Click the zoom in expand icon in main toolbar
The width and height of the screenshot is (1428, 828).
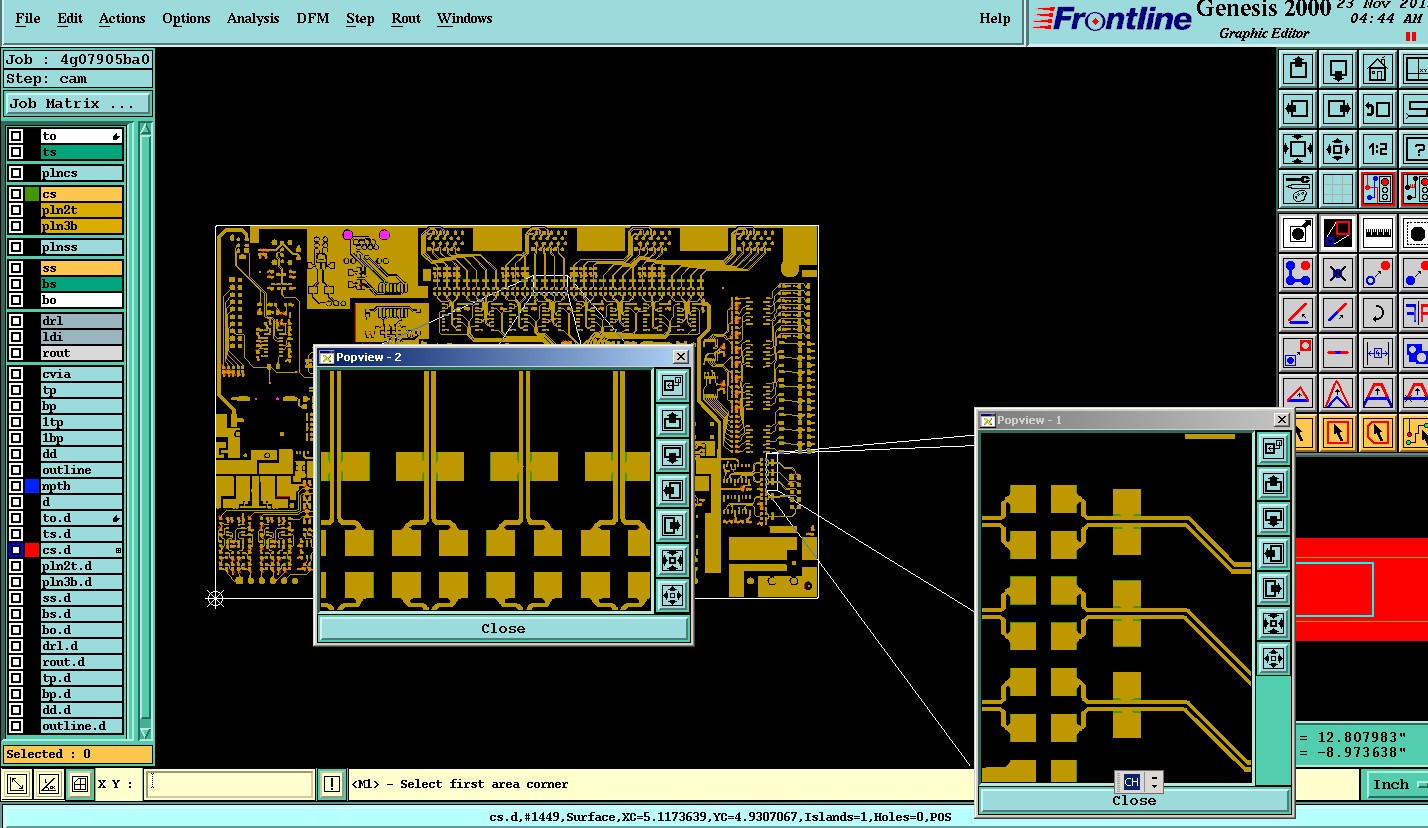(1298, 149)
